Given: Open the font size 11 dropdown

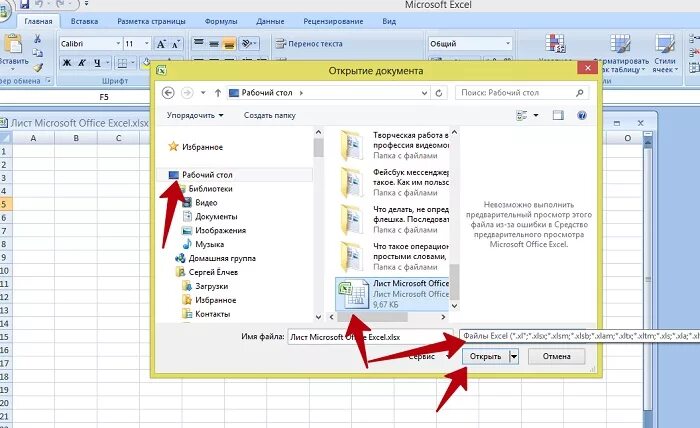Looking at the screenshot, I should 146,43.
